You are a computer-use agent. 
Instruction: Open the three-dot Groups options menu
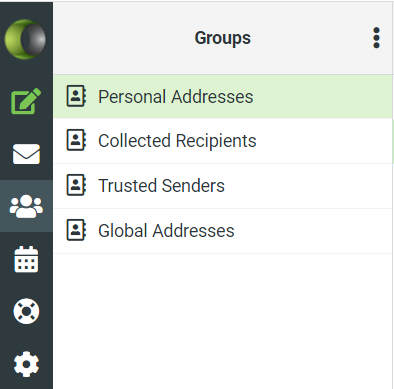click(376, 38)
